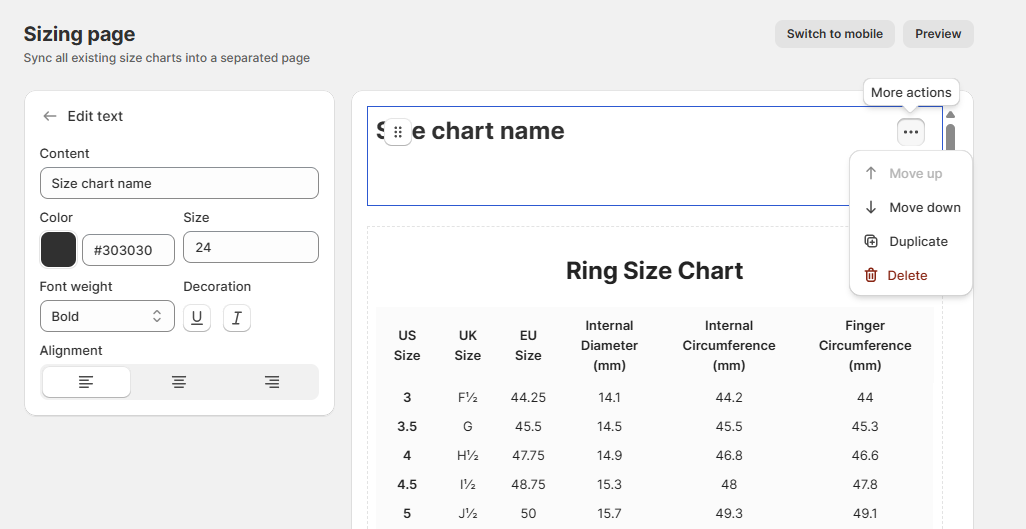Toggle italic text decoration
1026x529 pixels.
237,318
